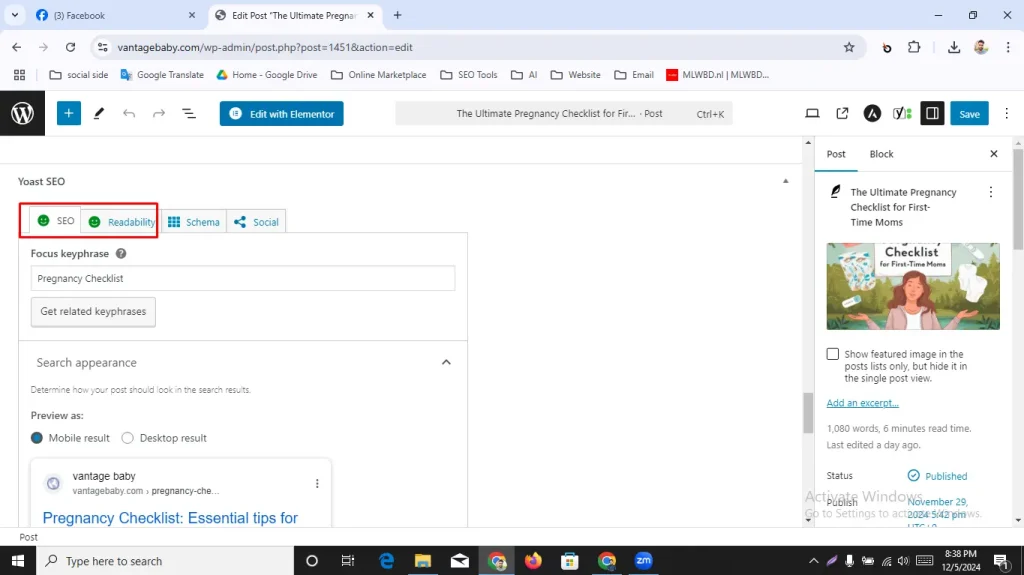Collapse the Search appearance section
The width and height of the screenshot is (1024, 575).
tap(446, 362)
